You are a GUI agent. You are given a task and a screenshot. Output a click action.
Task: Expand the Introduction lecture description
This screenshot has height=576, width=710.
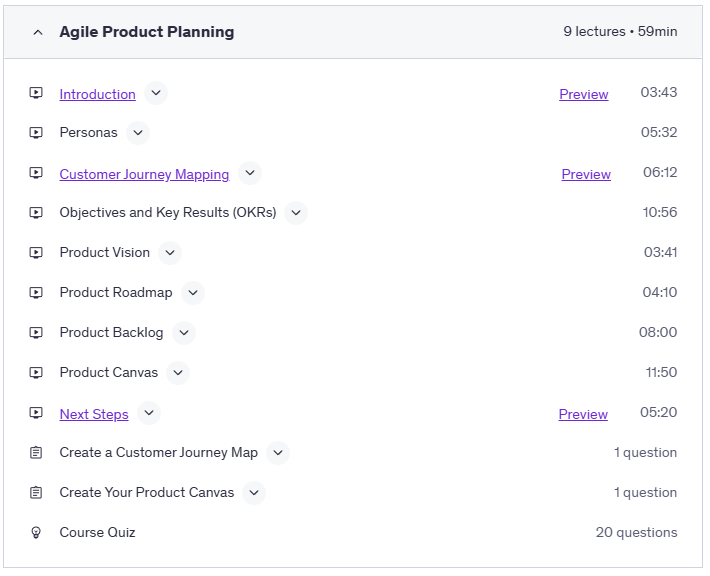[155, 94]
